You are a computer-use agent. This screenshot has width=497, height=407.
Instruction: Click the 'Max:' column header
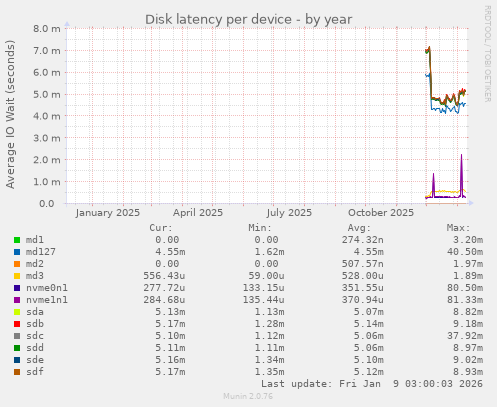tap(458, 228)
